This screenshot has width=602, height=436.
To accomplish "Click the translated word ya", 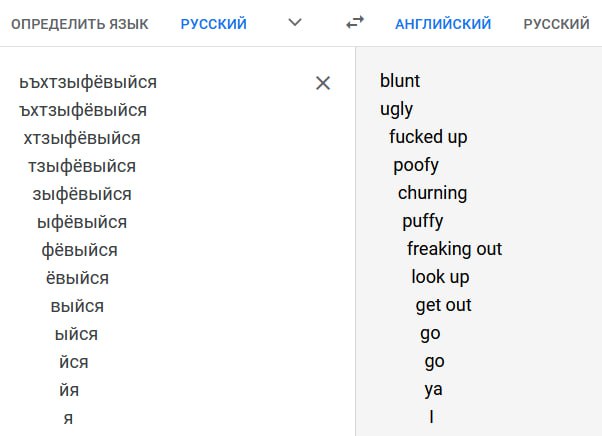I will click(433, 390).
